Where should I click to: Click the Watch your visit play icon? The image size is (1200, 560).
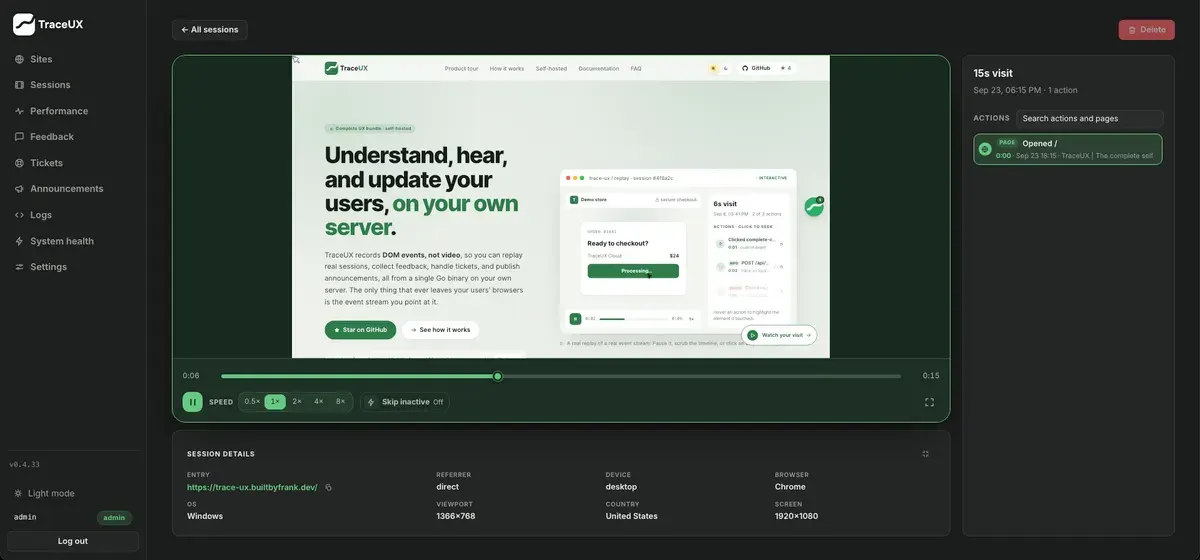(x=752, y=335)
